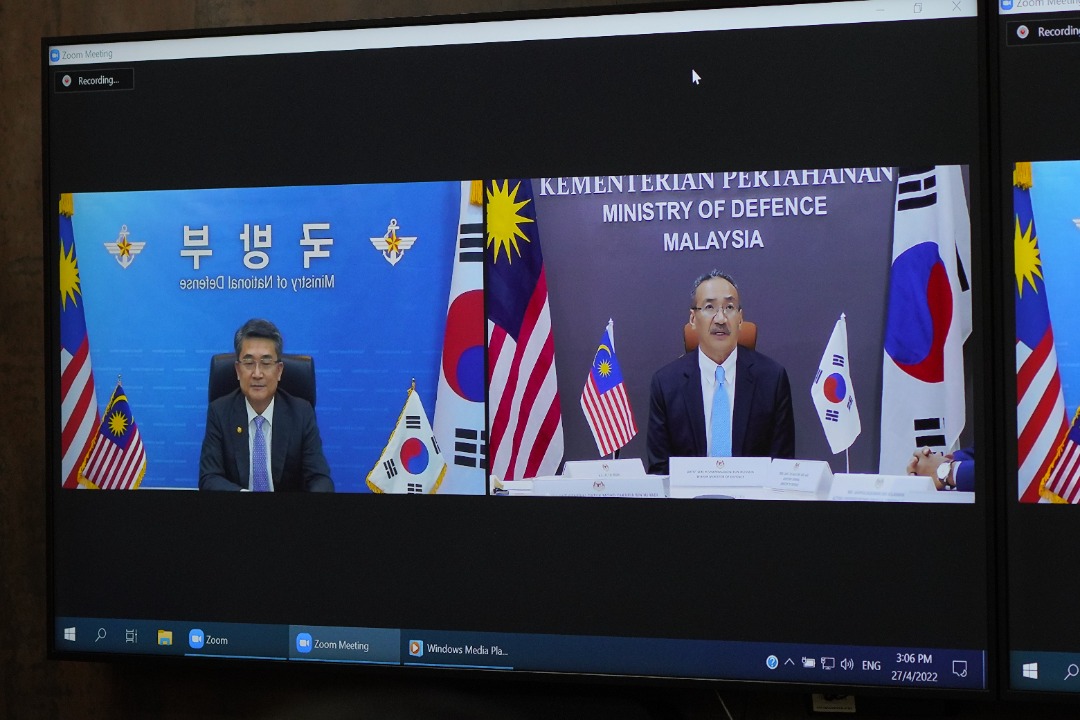Open the ENG input language selector

pos(871,665)
